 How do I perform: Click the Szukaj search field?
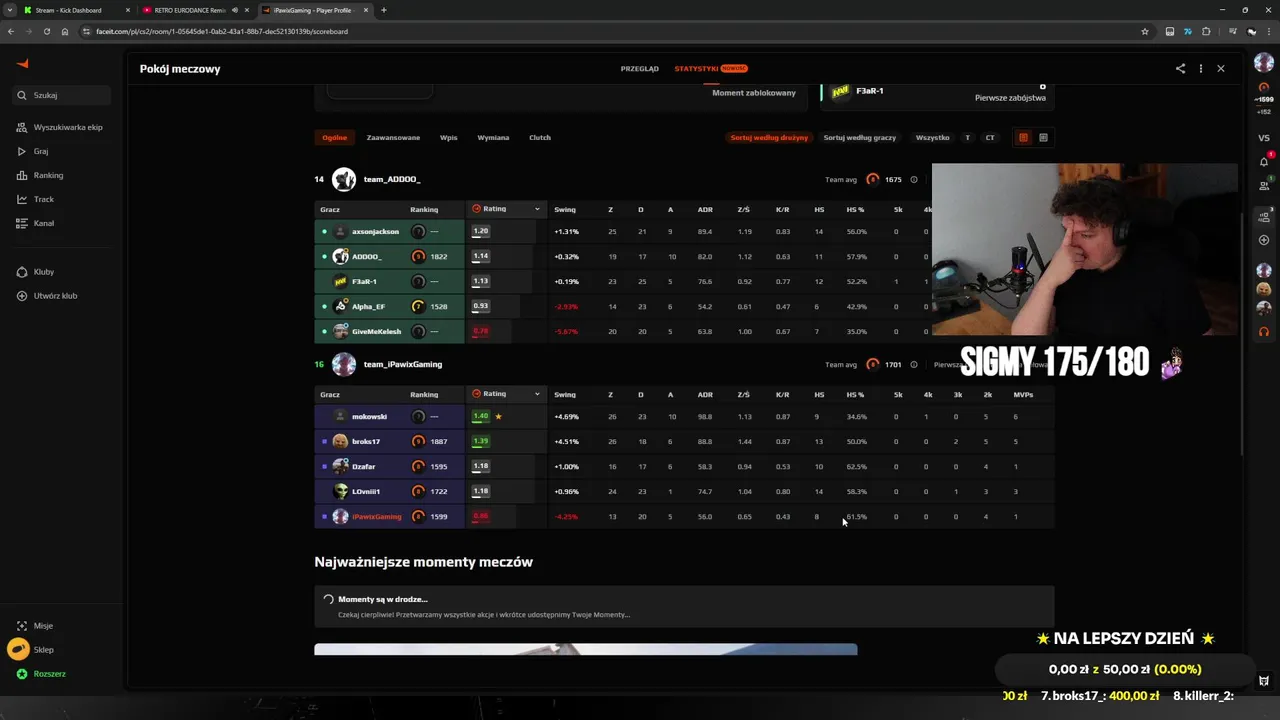tap(60, 95)
